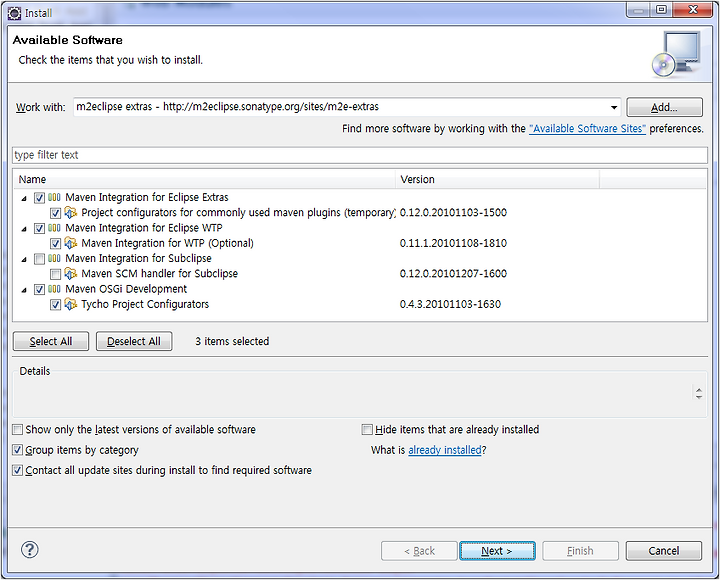Cancel the Install dialog
Screen dimensions: 720x580
point(664,551)
